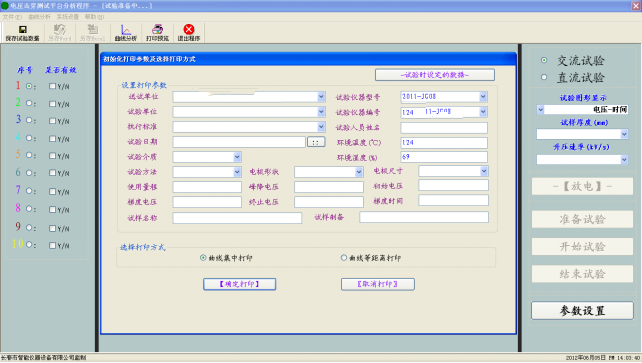642x363 pixels.
Task: Select radio button for sample number 1
Action: (x=29, y=86)
